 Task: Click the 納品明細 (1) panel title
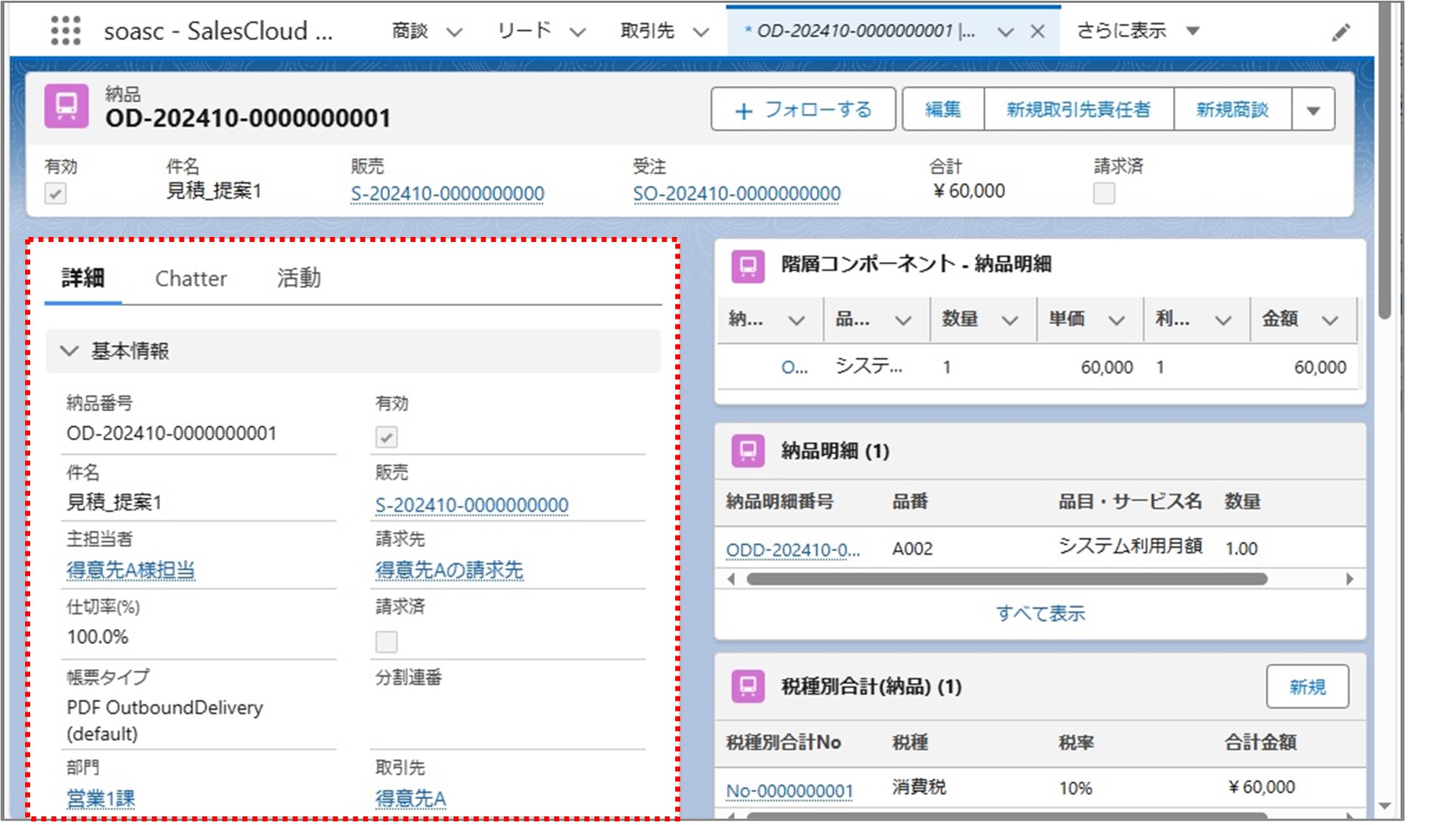point(835,451)
